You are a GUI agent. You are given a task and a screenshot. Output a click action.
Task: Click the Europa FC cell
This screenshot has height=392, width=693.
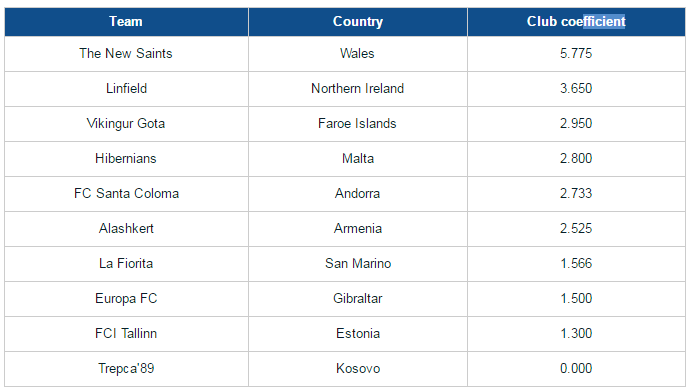[126, 298]
